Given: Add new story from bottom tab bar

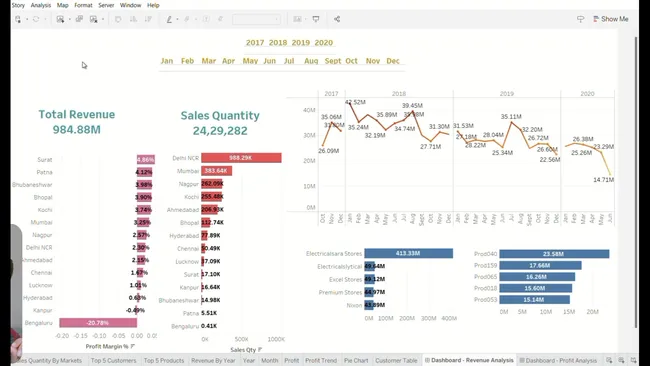Looking at the screenshot, I should click(633, 360).
